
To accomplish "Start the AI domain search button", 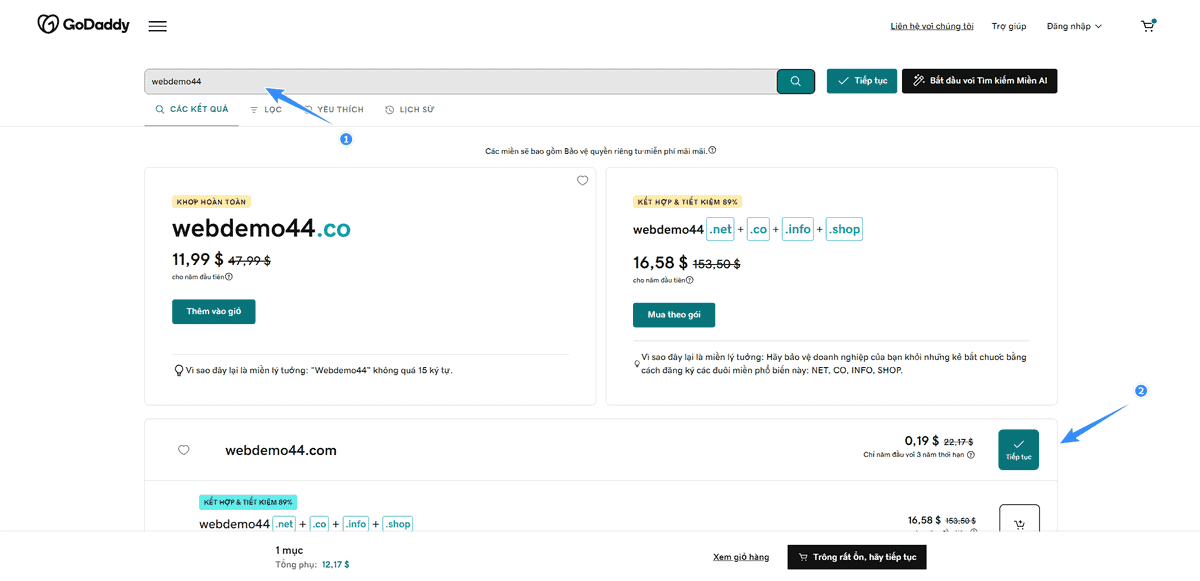I will point(979,81).
